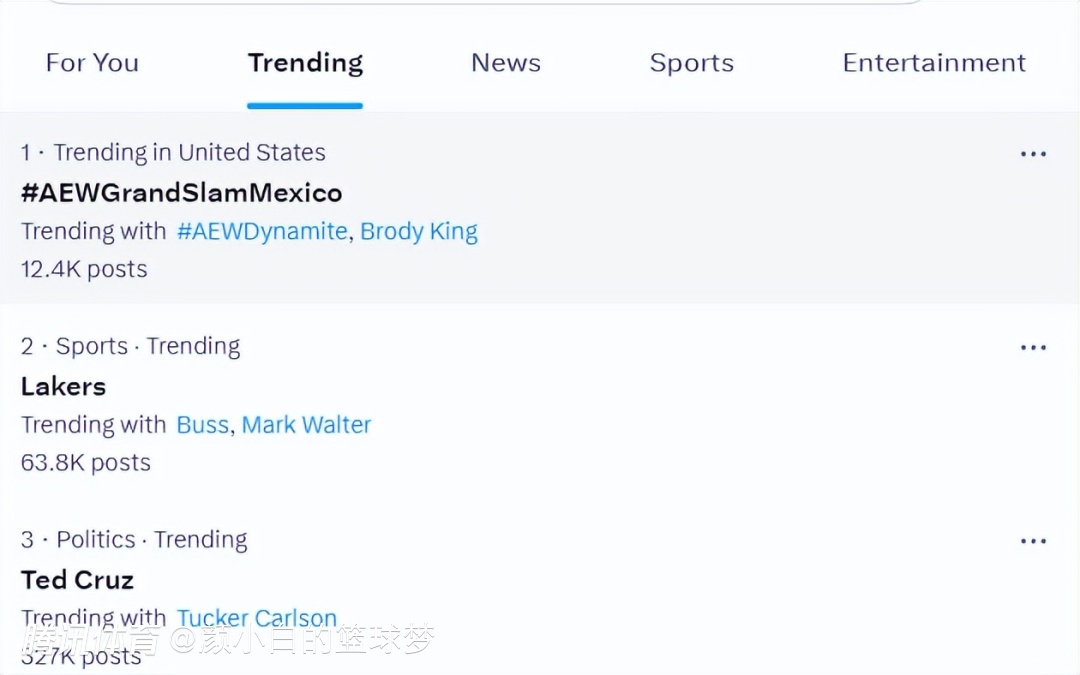Screen dimensions: 1080x675
Task: Open more options for #AEWGrandSlamMexico trend
Action: [1032, 154]
